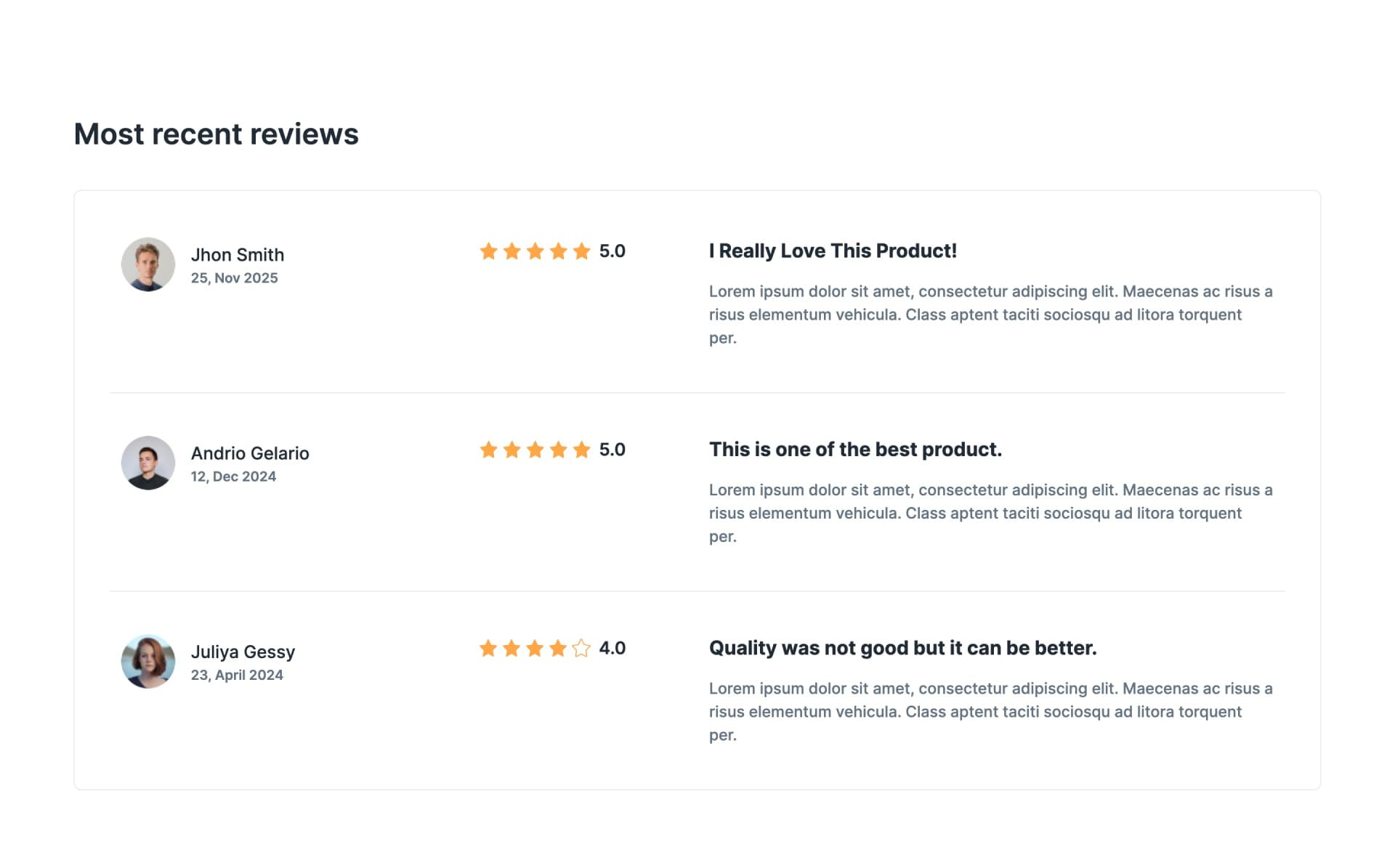Click Juliya Gessy's profile photo
The image size is (1395, 868).
(x=147, y=661)
